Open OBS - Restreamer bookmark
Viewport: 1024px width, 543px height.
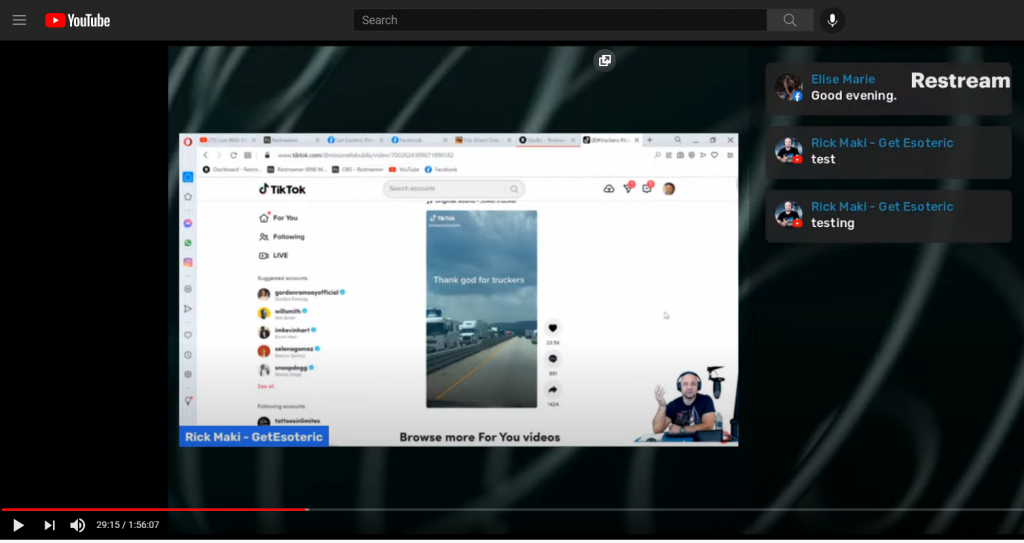[358, 170]
